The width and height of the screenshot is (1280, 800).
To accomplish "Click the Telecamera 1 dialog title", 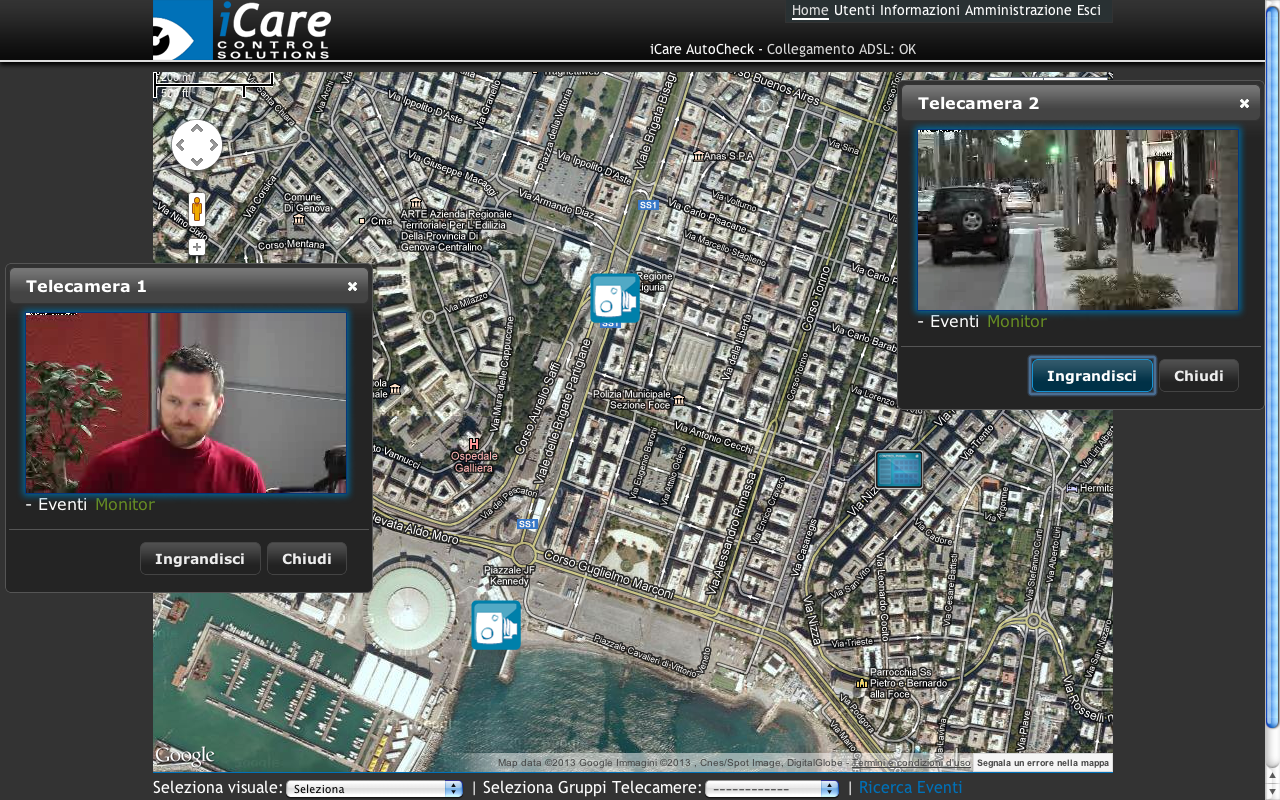I will point(87,286).
